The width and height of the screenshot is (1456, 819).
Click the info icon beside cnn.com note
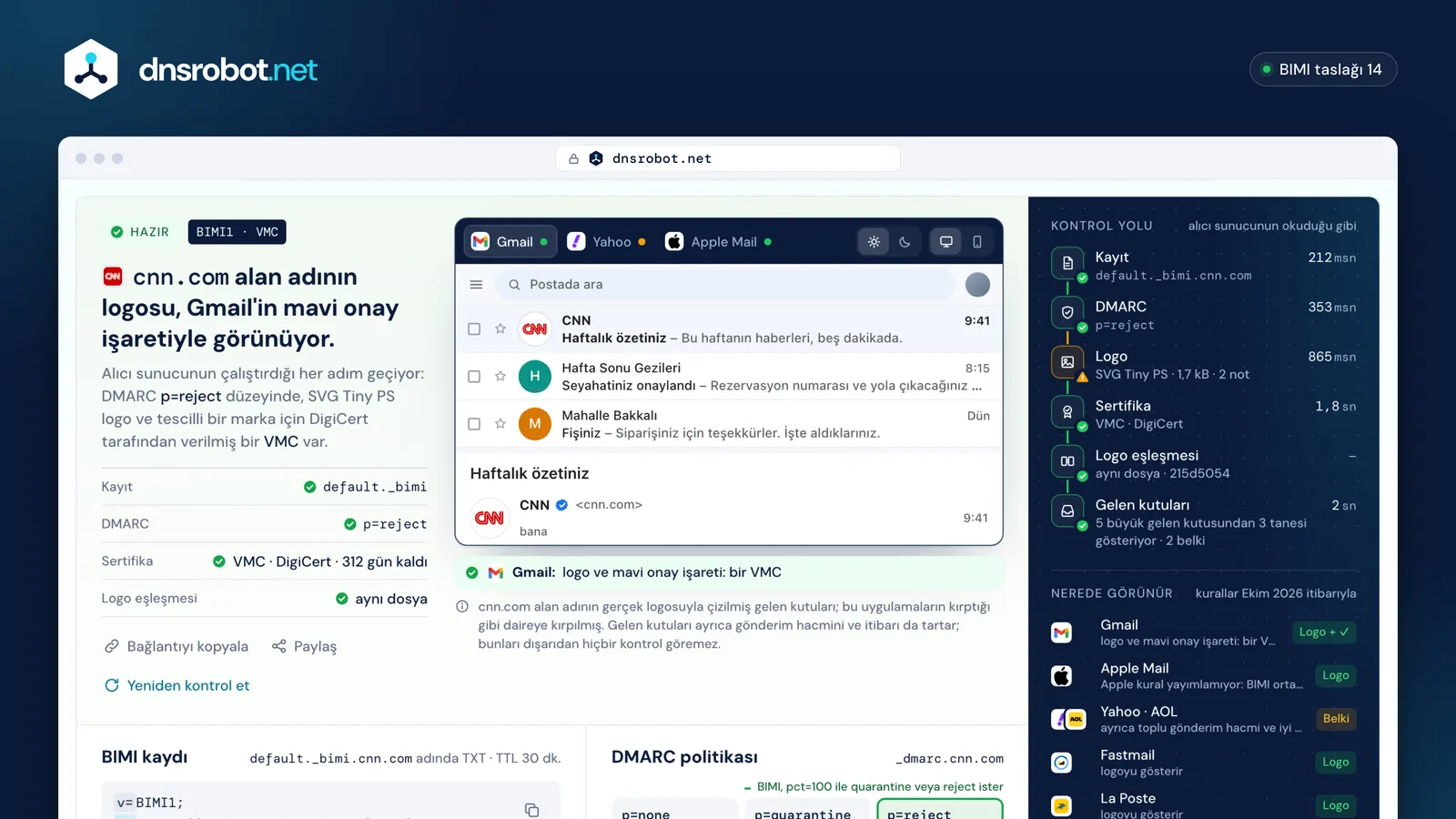[x=462, y=607]
